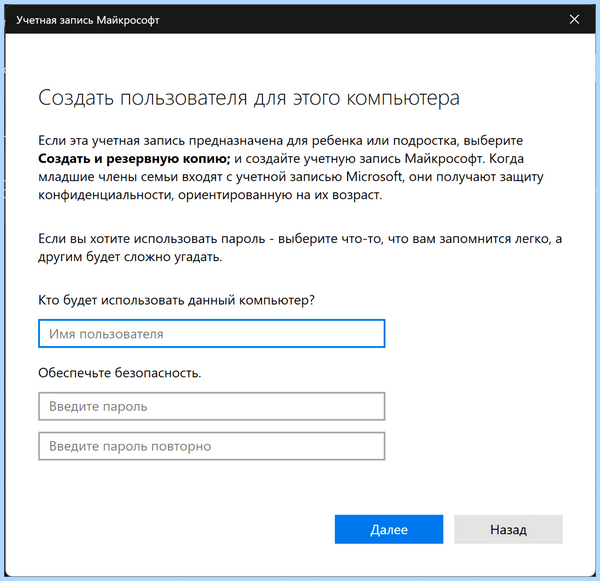Click the label 'Кто будет использовать данный компьютер?'
Screen dimensions: 600x581
pyautogui.click(x=176, y=300)
